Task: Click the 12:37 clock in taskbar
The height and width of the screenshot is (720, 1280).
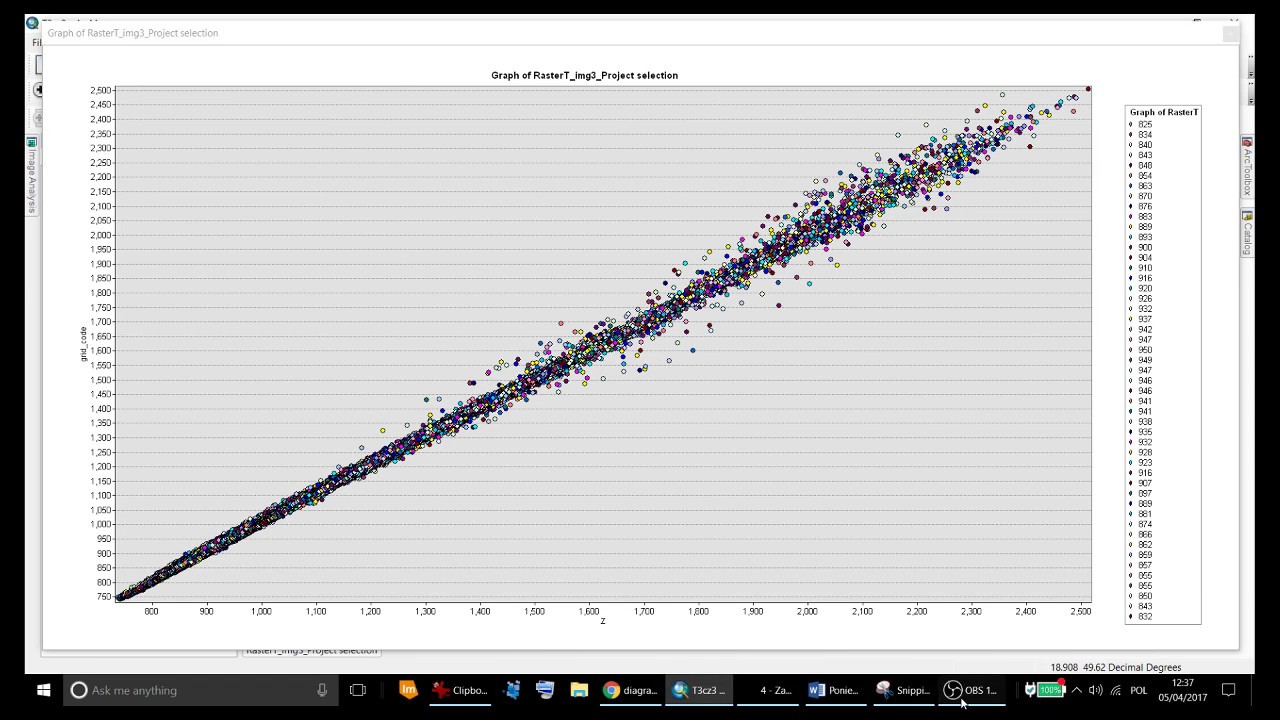Action: (1182, 683)
